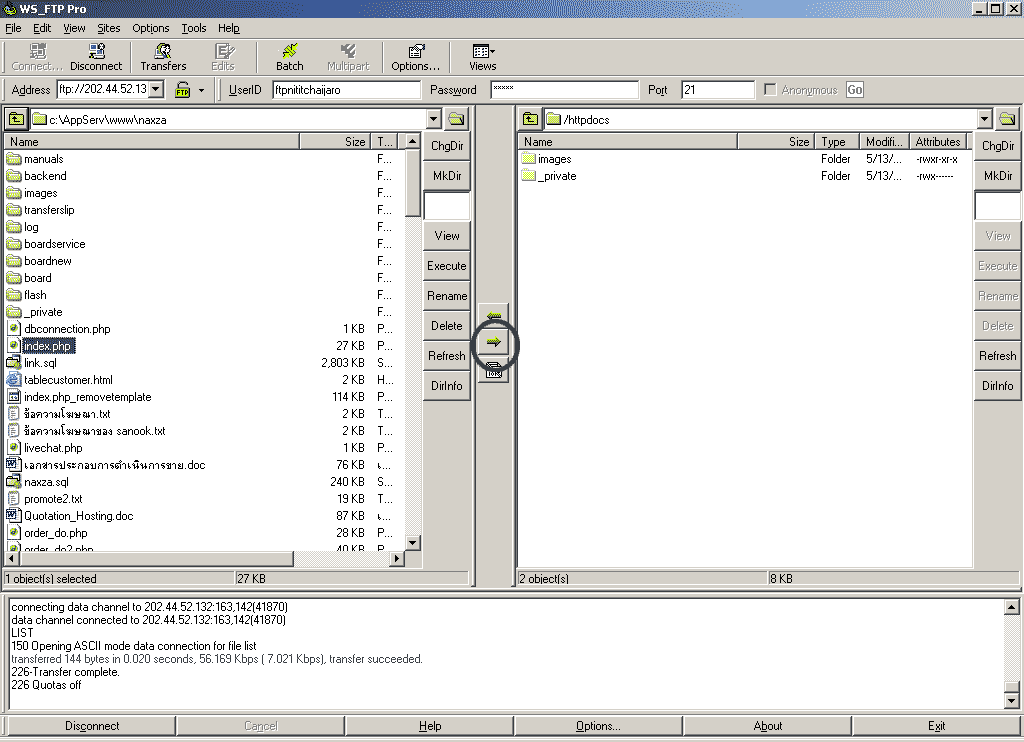Open the File menu
Screen dimensions: 1024x742
pos(13,28)
